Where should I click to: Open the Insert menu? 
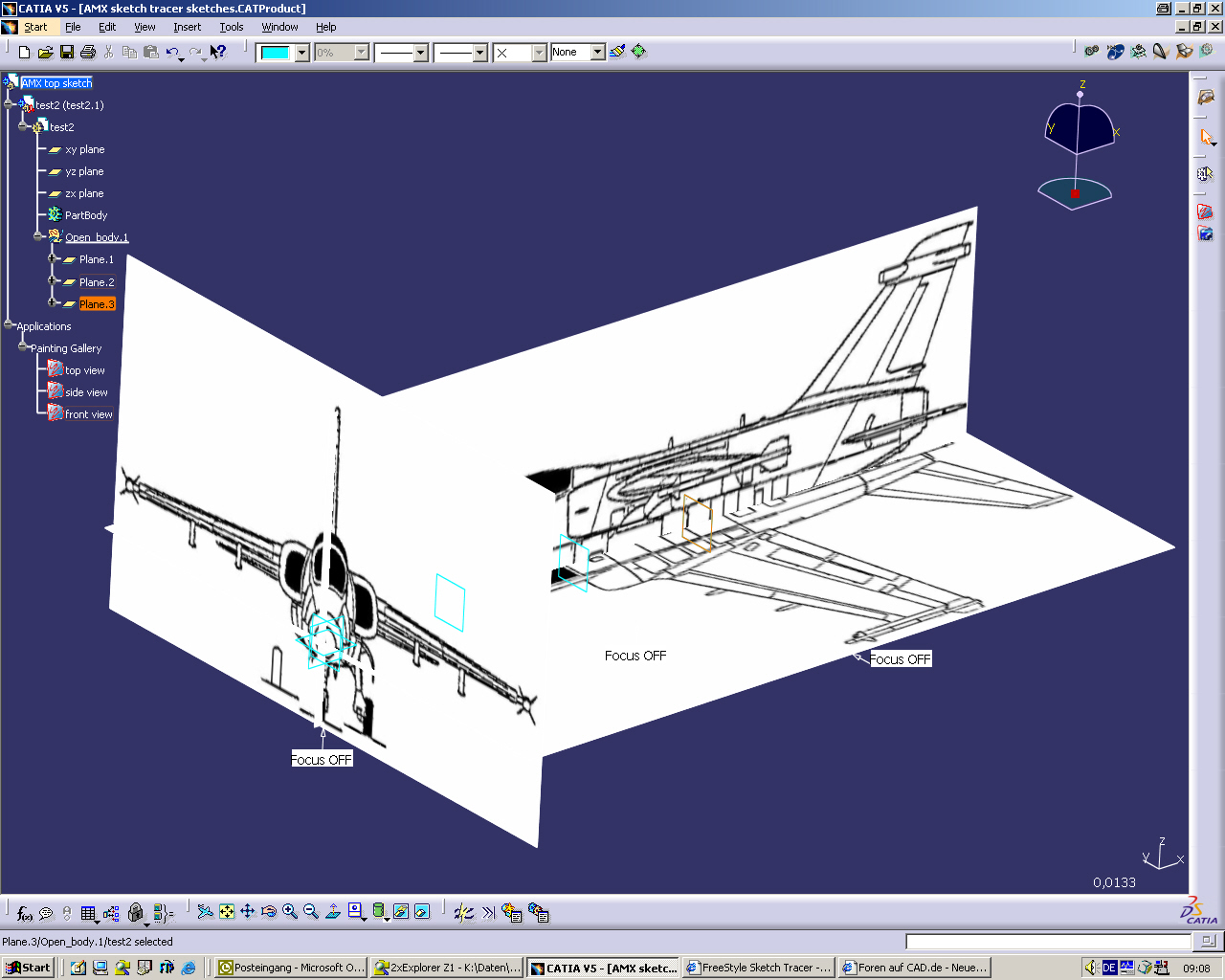coord(187,27)
